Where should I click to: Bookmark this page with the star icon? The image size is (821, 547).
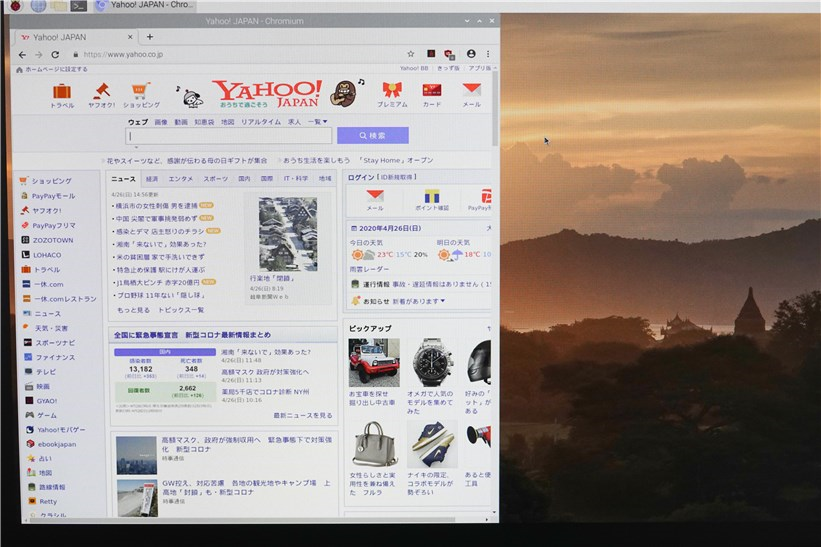pyautogui.click(x=410, y=54)
